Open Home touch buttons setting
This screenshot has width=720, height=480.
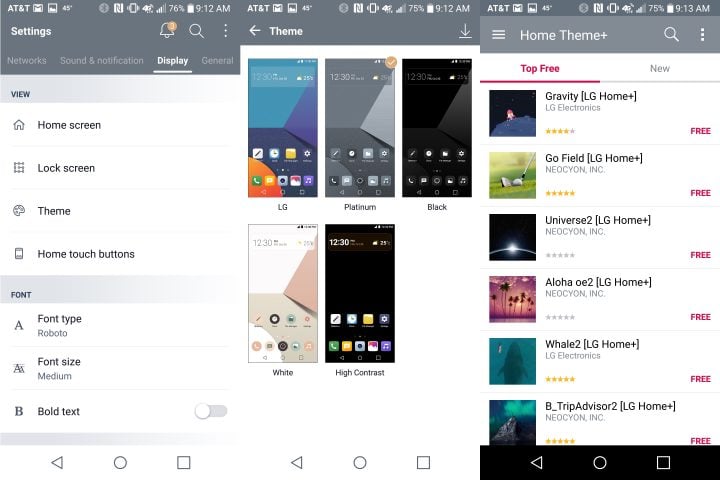click(x=120, y=254)
